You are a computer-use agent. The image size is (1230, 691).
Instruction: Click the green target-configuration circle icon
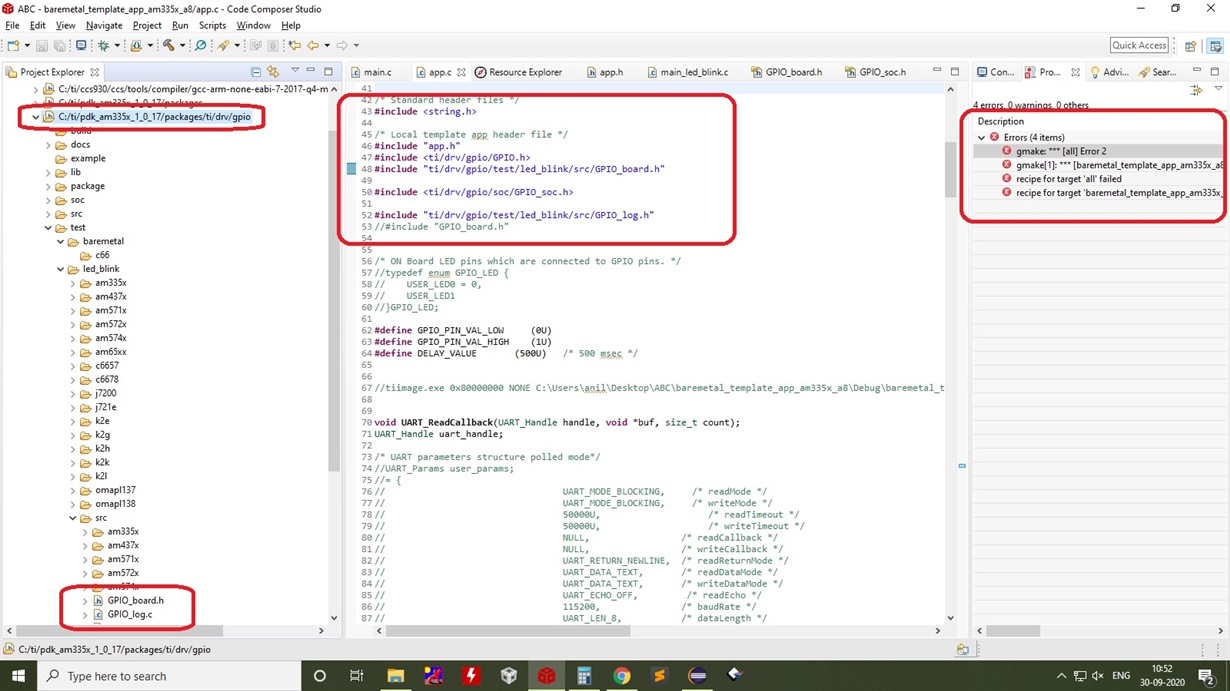click(x=200, y=45)
